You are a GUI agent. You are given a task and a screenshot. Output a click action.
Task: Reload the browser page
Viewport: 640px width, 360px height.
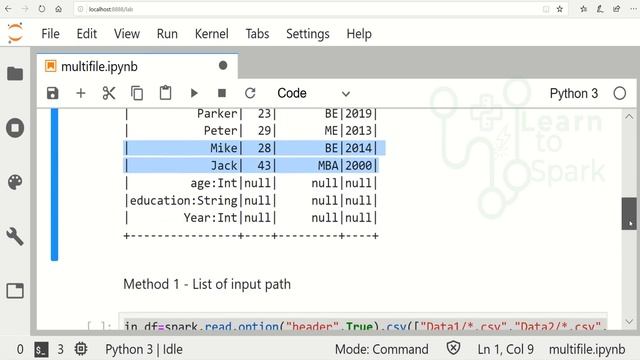[x=42, y=9]
